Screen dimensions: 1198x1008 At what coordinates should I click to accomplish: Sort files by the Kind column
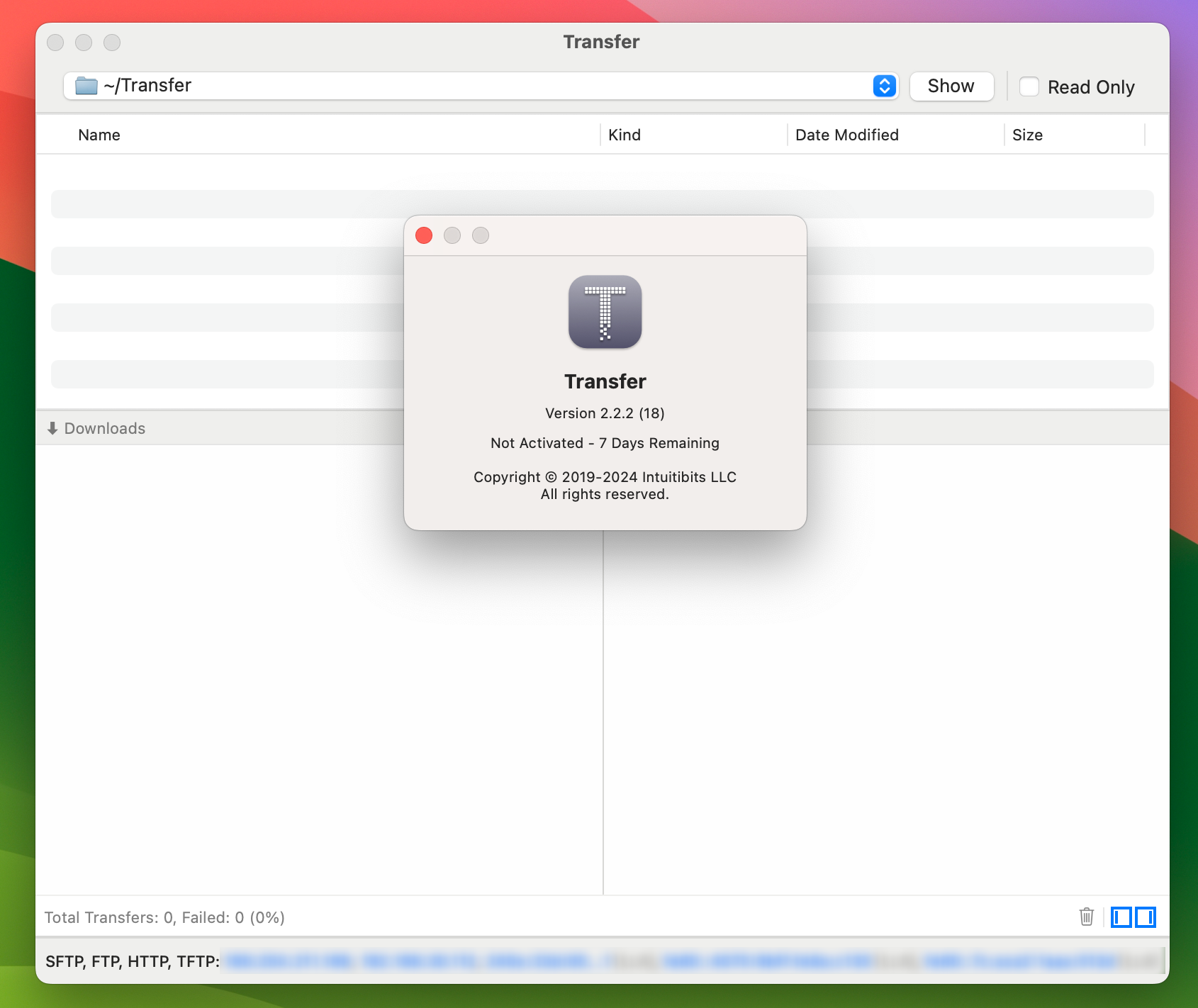[625, 135]
